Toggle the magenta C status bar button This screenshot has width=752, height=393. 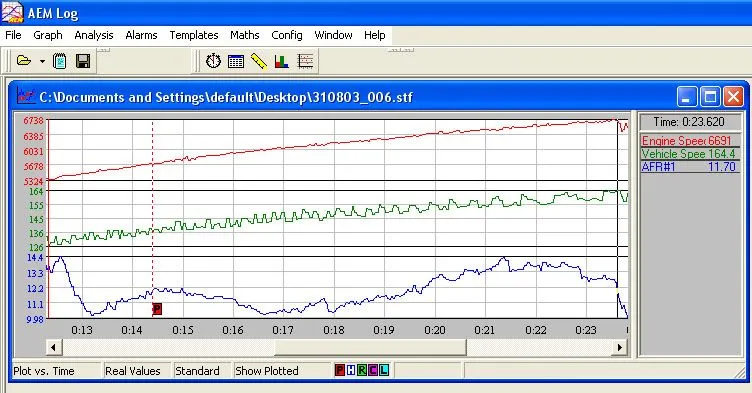click(373, 370)
